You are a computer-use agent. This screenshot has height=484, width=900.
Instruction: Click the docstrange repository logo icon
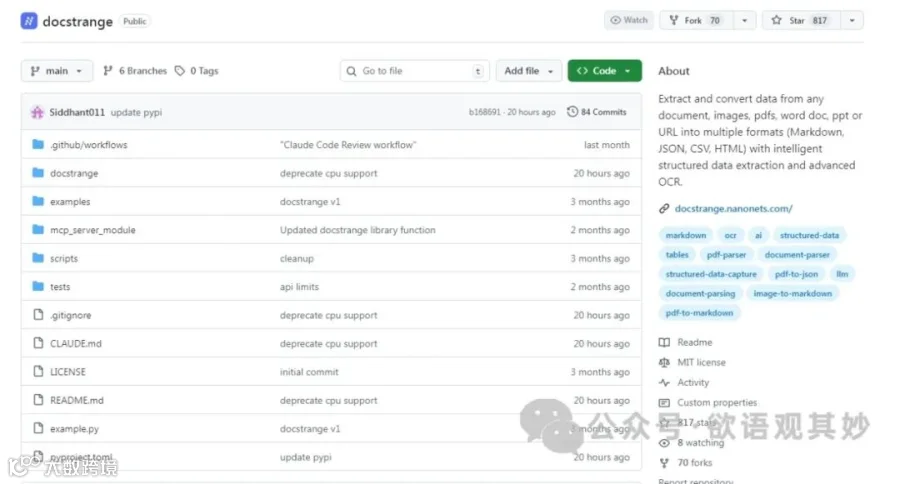[x=29, y=21]
